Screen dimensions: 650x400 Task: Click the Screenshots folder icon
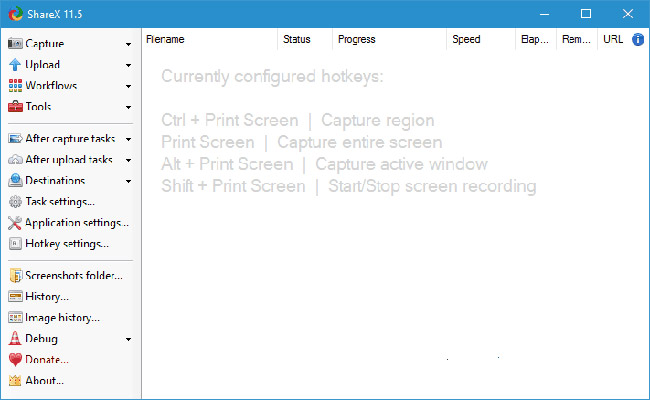point(15,275)
